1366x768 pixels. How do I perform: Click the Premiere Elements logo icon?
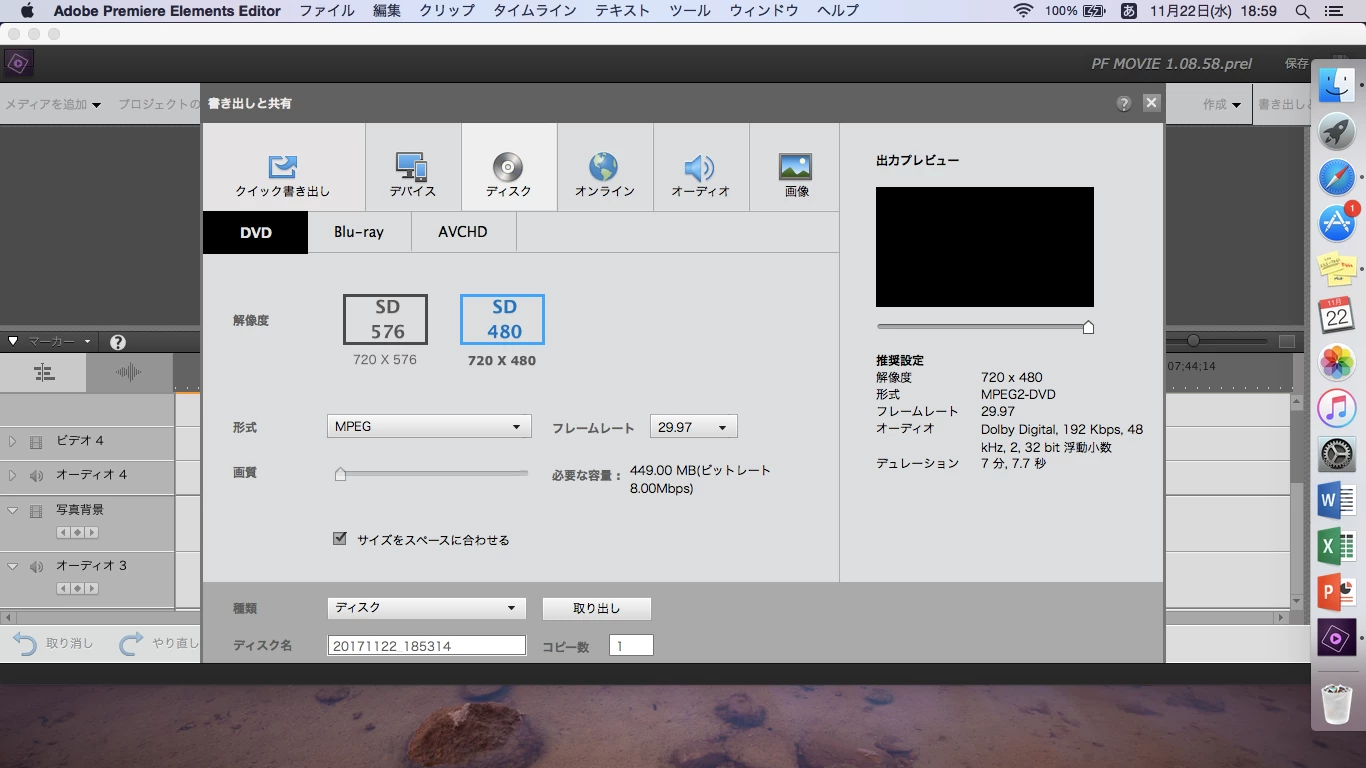click(18, 63)
